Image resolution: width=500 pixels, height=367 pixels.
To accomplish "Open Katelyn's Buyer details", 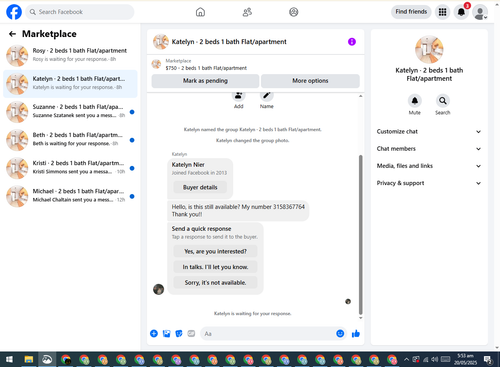I will [200, 187].
